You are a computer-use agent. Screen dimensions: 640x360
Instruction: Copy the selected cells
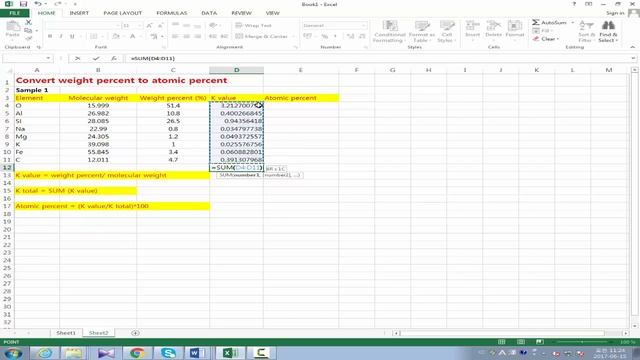tap(28, 31)
